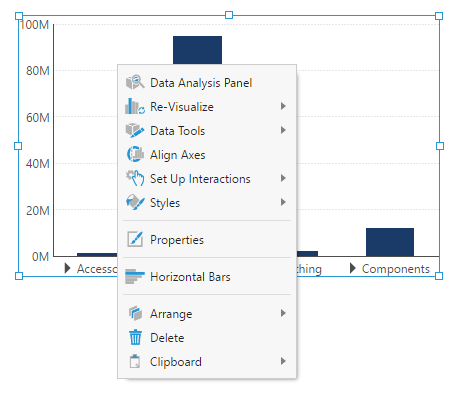Image resolution: width=465 pixels, height=393 pixels.
Task: Click the Re-Visualize chart icon
Action: (135, 106)
